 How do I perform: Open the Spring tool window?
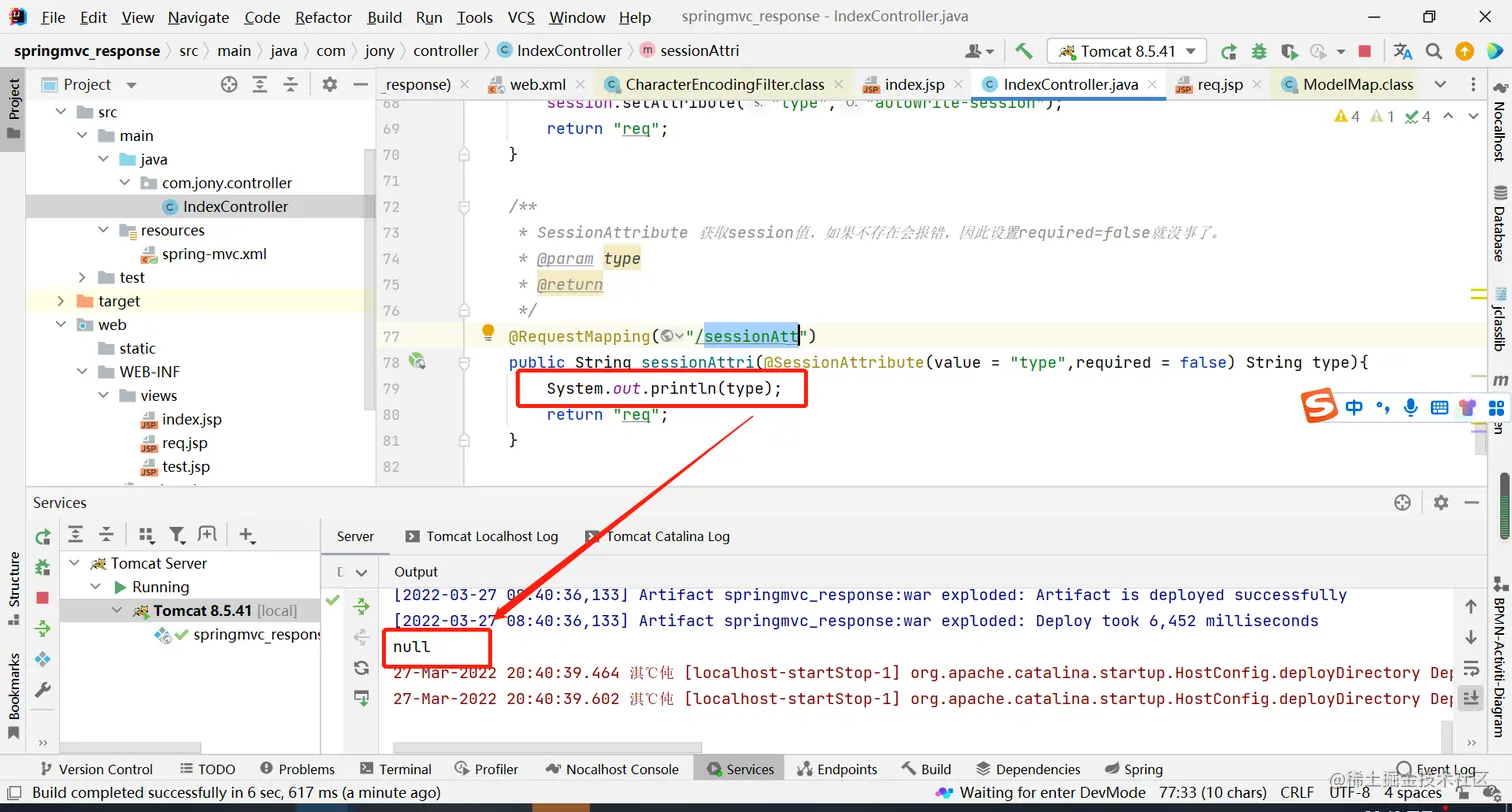(1134, 769)
